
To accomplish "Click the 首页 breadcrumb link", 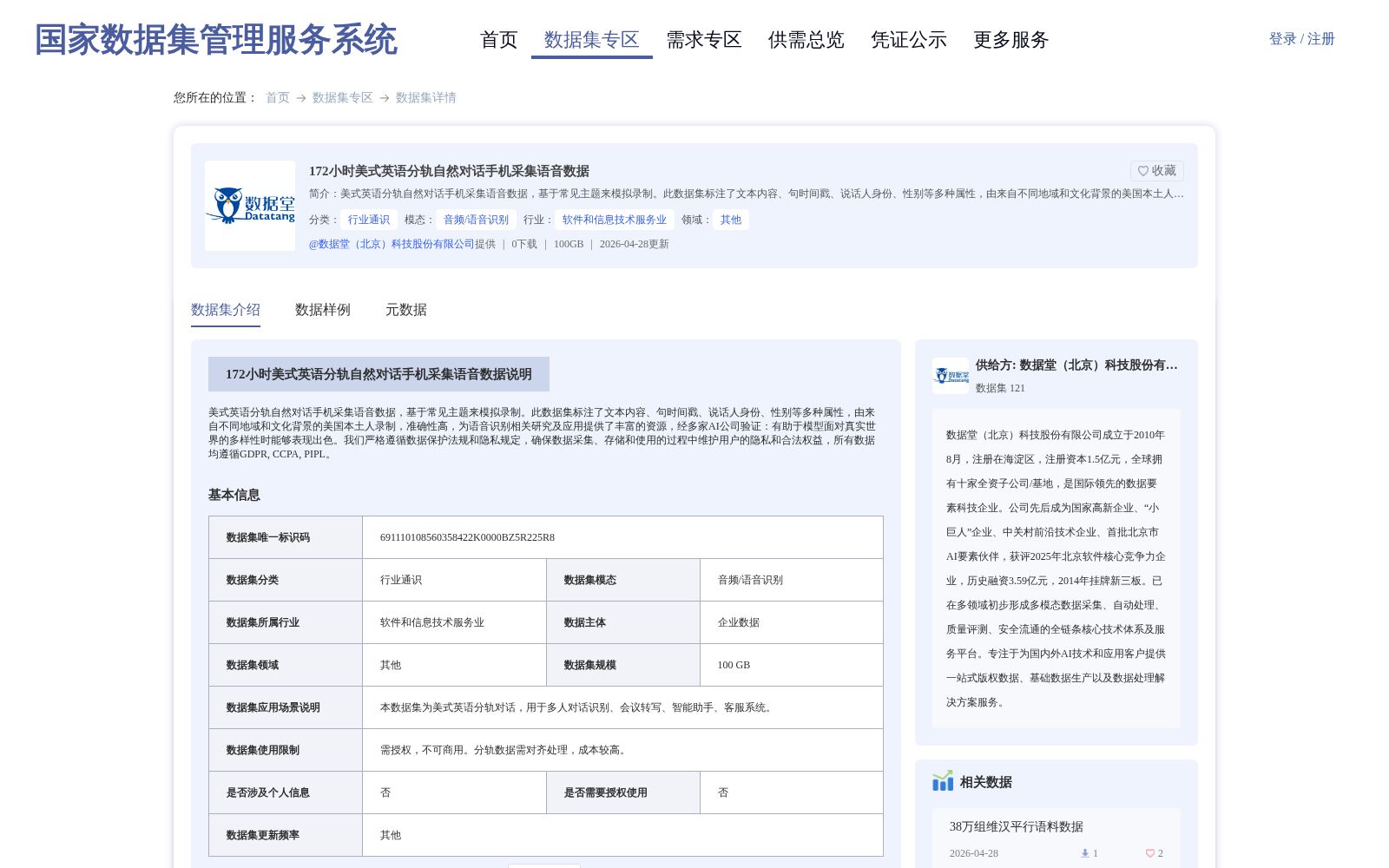I will pos(278,98).
